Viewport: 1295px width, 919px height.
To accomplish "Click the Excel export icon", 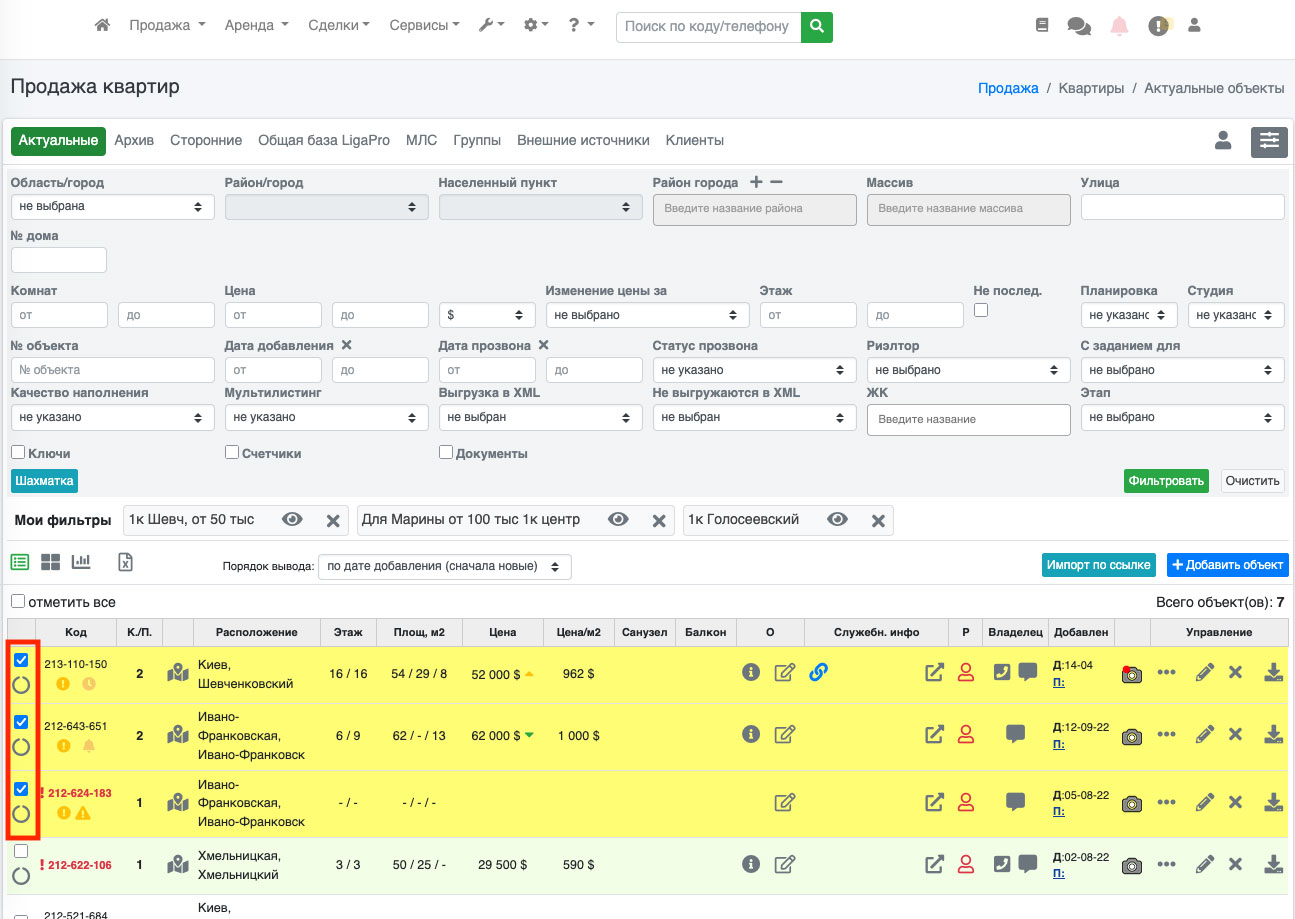I will [x=125, y=562].
